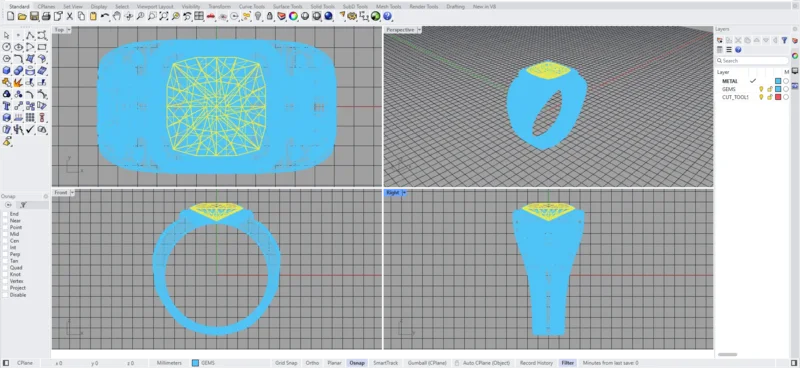Click the light bulb Hide objects icon
This screenshot has height=368, width=800.
pos(258,16)
